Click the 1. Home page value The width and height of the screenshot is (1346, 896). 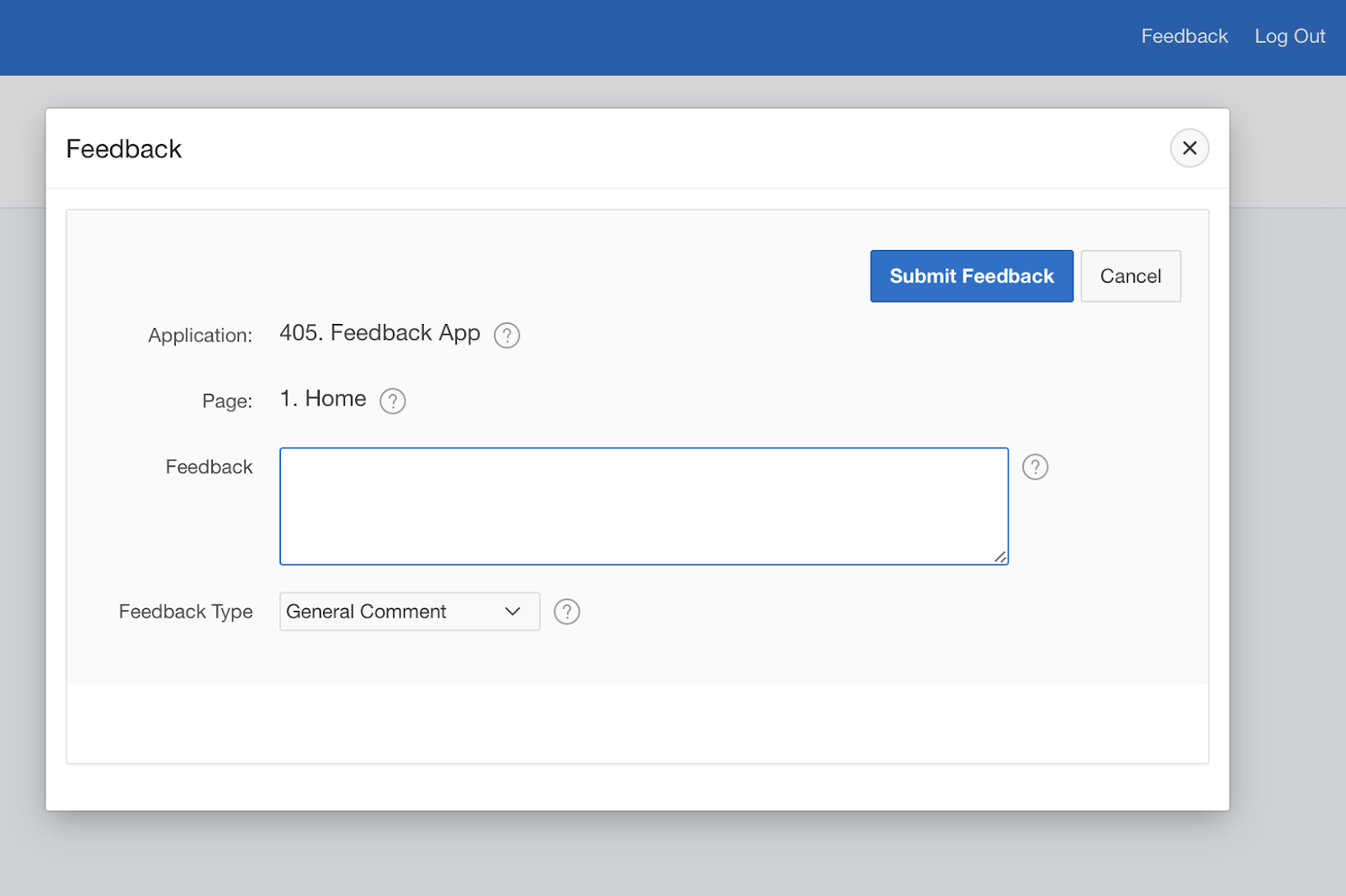(x=323, y=399)
